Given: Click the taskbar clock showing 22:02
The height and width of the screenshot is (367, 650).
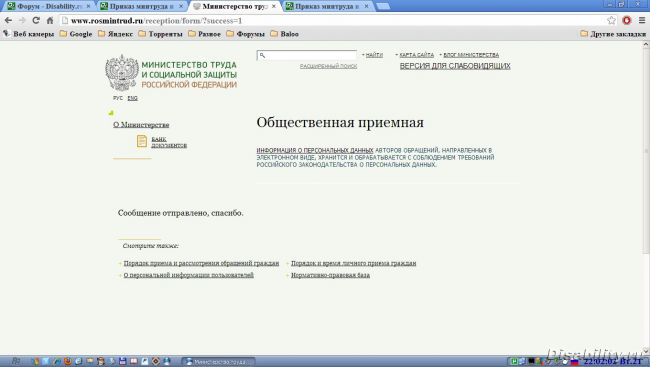Looking at the screenshot, I should pos(613,362).
